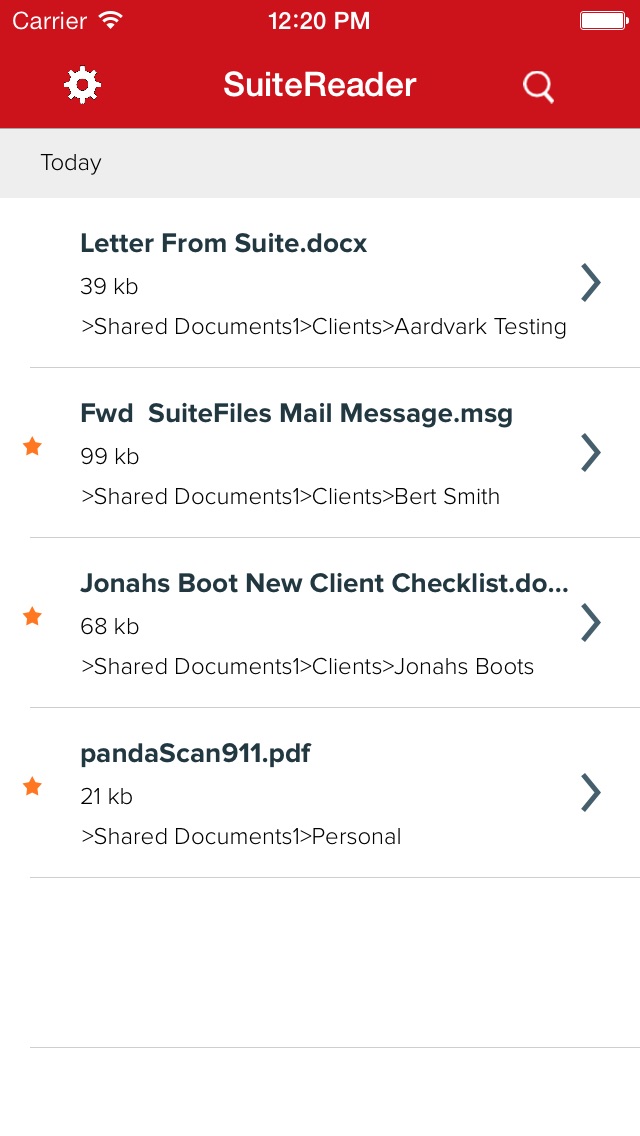640x1136 pixels.
Task: Select the Jonahs Boots folder path
Action: coord(307,667)
